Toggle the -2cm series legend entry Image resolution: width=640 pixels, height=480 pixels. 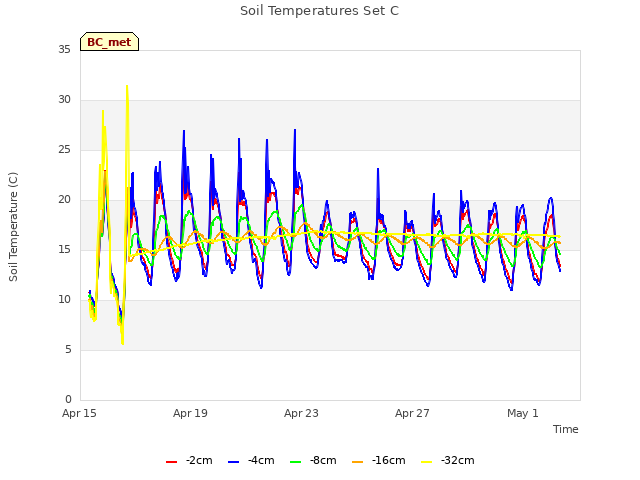189,461
